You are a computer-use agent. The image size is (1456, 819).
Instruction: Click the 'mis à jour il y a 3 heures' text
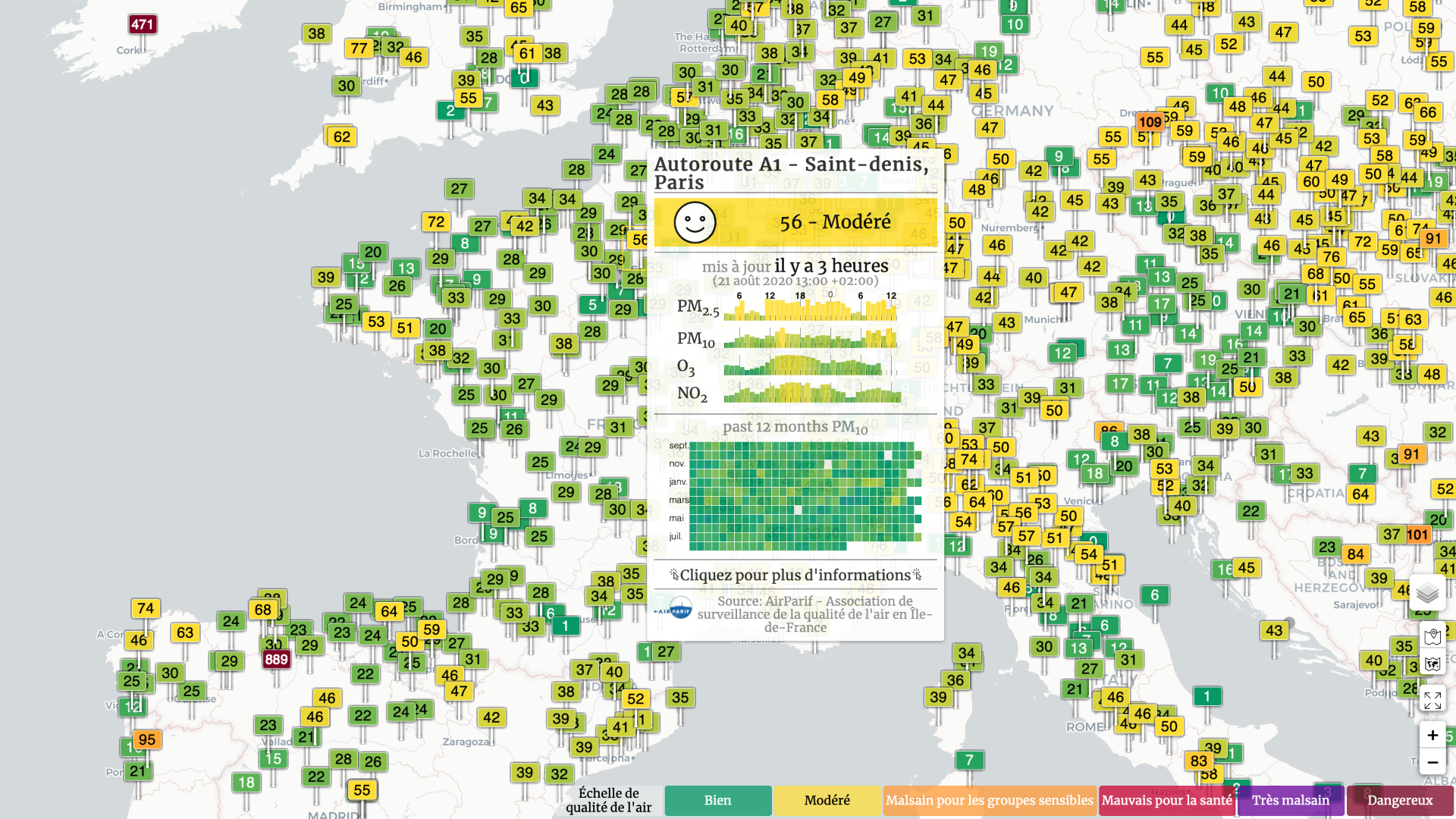[795, 266]
